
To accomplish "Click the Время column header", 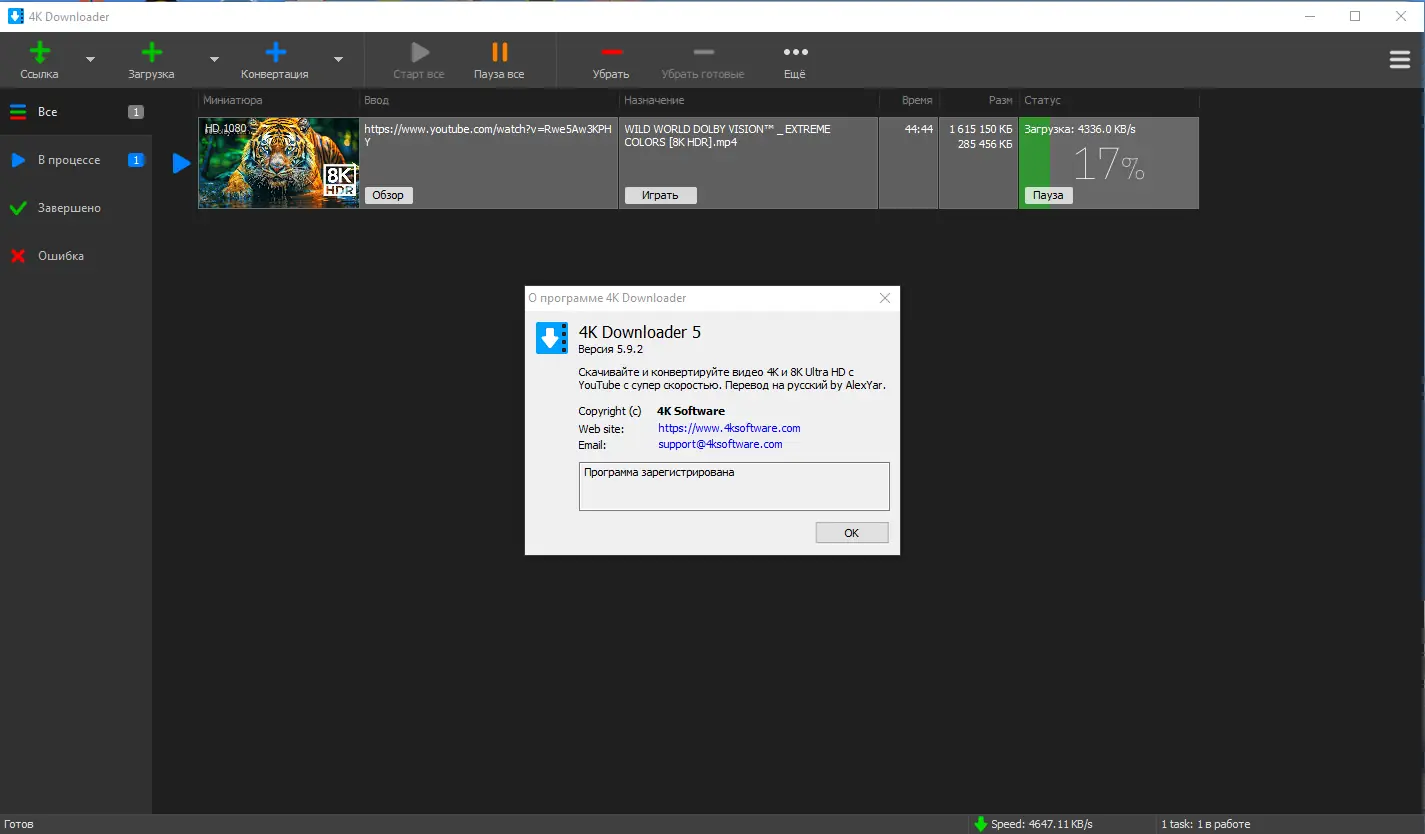I will pos(917,100).
